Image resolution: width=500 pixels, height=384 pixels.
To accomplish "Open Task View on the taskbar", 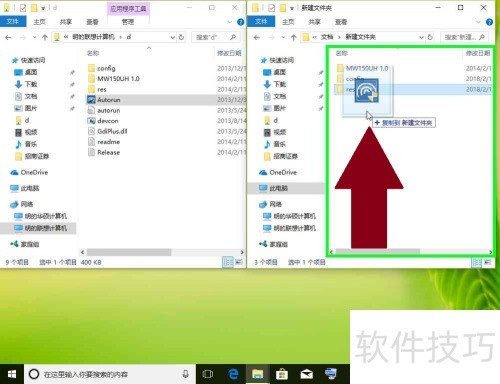I will [208, 374].
